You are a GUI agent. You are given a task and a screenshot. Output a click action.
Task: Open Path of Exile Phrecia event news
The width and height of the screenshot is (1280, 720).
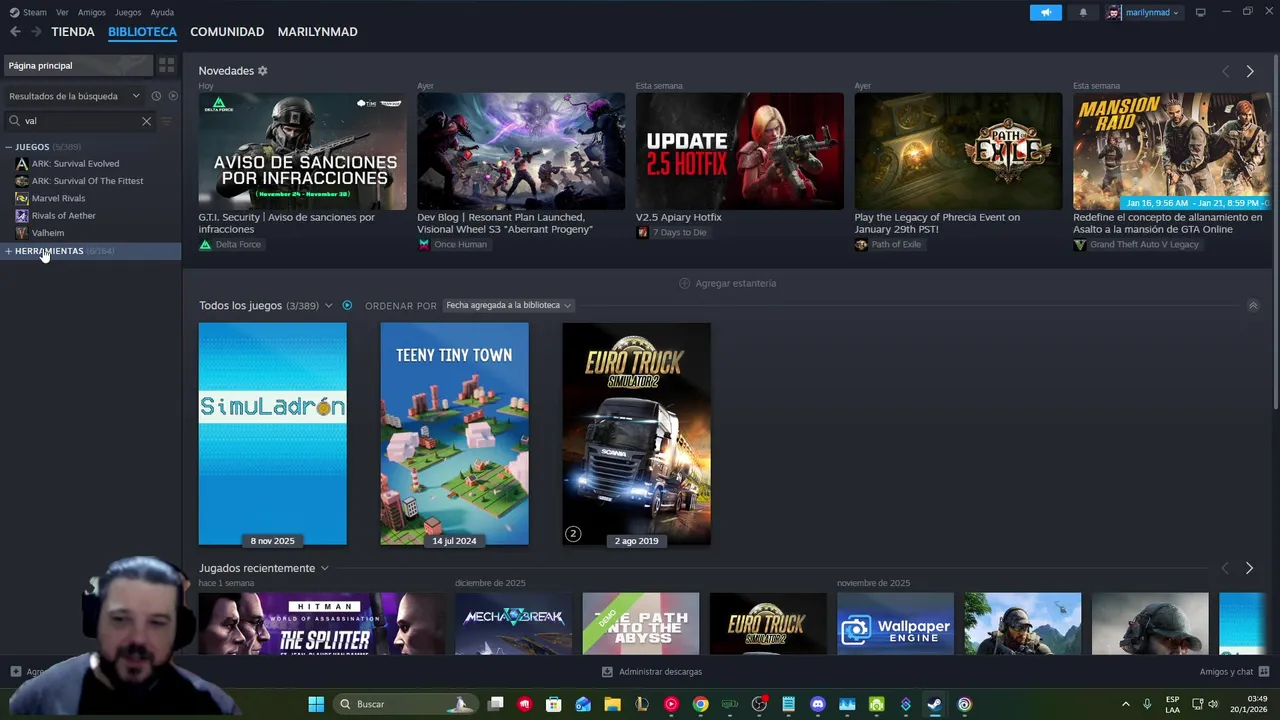(x=958, y=151)
